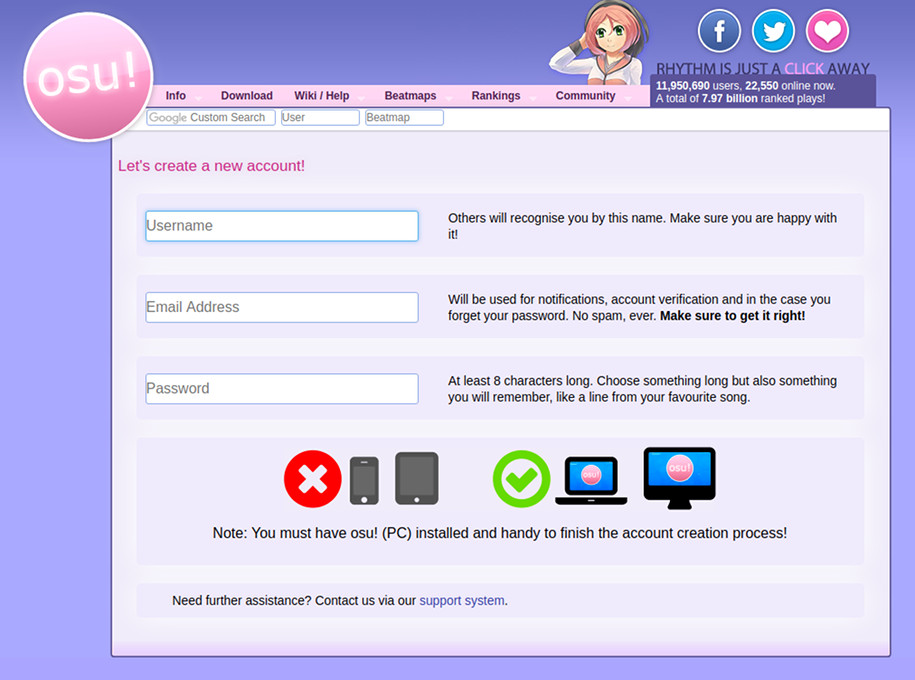Click the anime mascot character image

click(x=599, y=44)
